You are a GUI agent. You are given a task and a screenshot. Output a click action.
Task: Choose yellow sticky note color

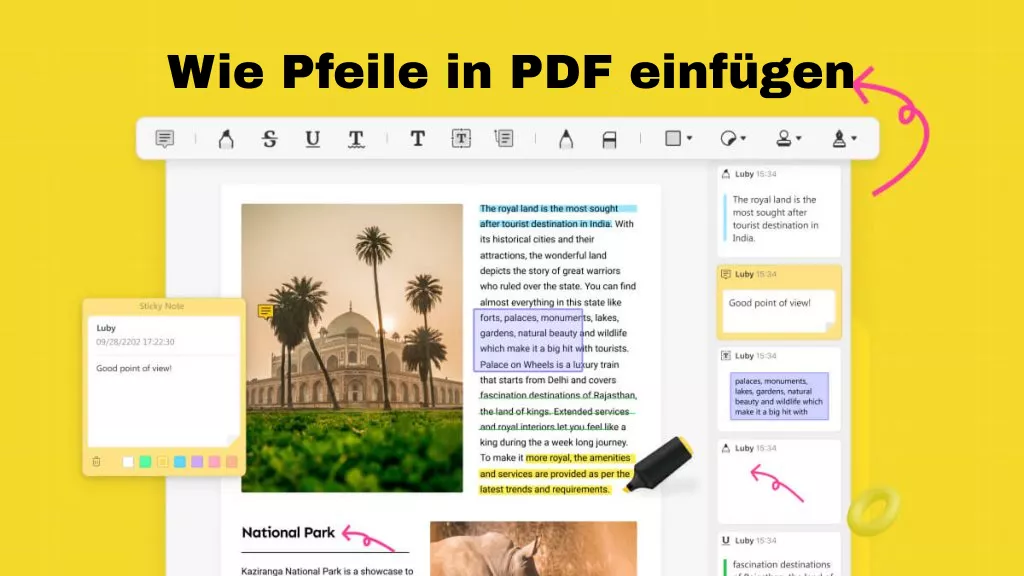[x=163, y=462]
